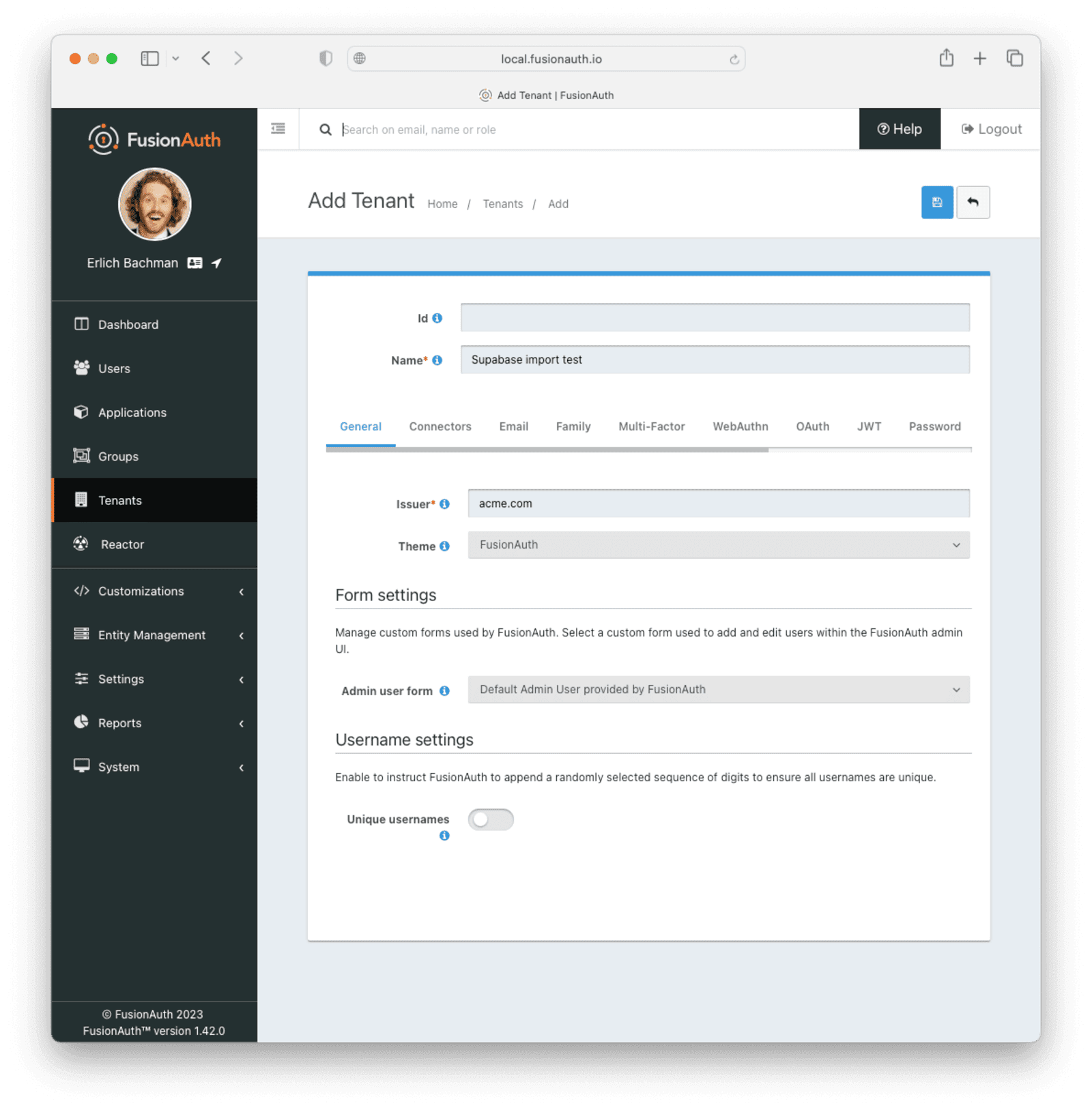Open Dashboard from the sidebar
The height and width of the screenshot is (1110, 1092).
(x=154, y=324)
